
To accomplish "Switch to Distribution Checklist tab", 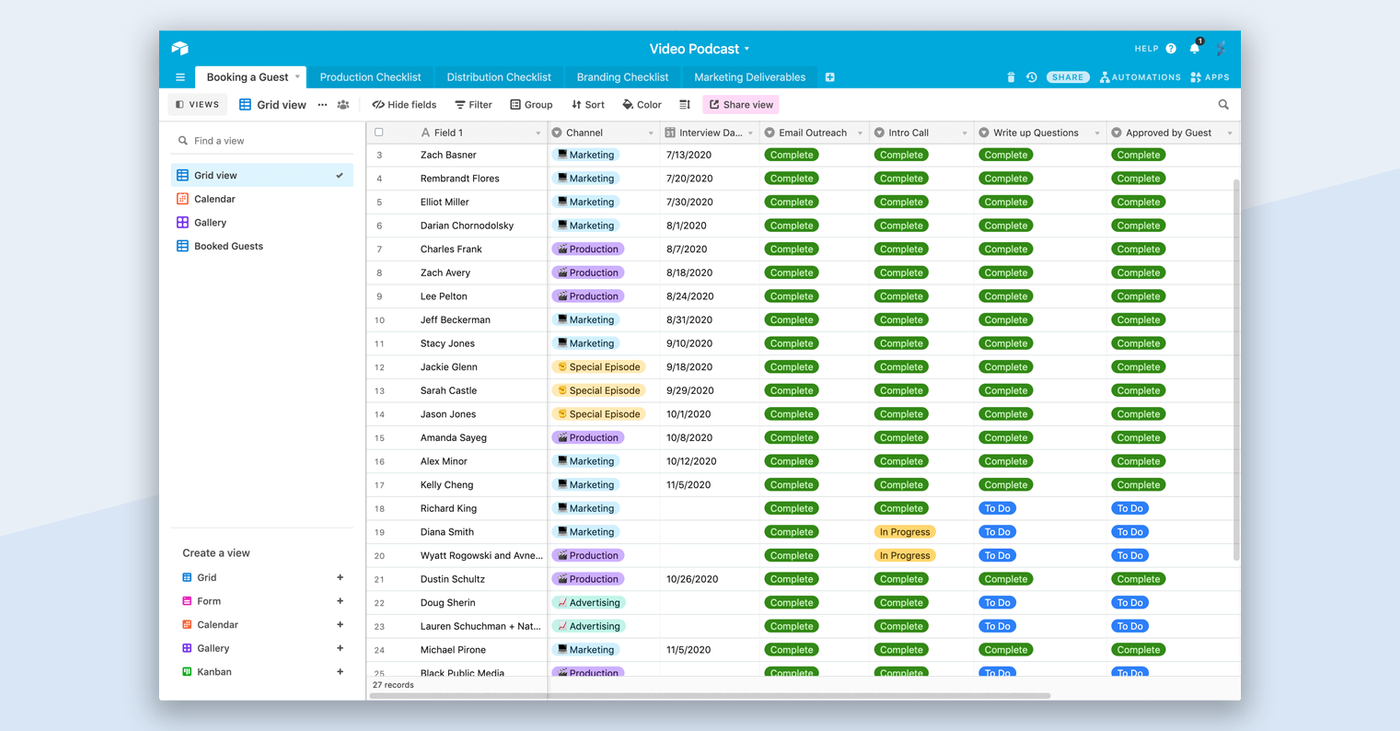I will (x=499, y=77).
